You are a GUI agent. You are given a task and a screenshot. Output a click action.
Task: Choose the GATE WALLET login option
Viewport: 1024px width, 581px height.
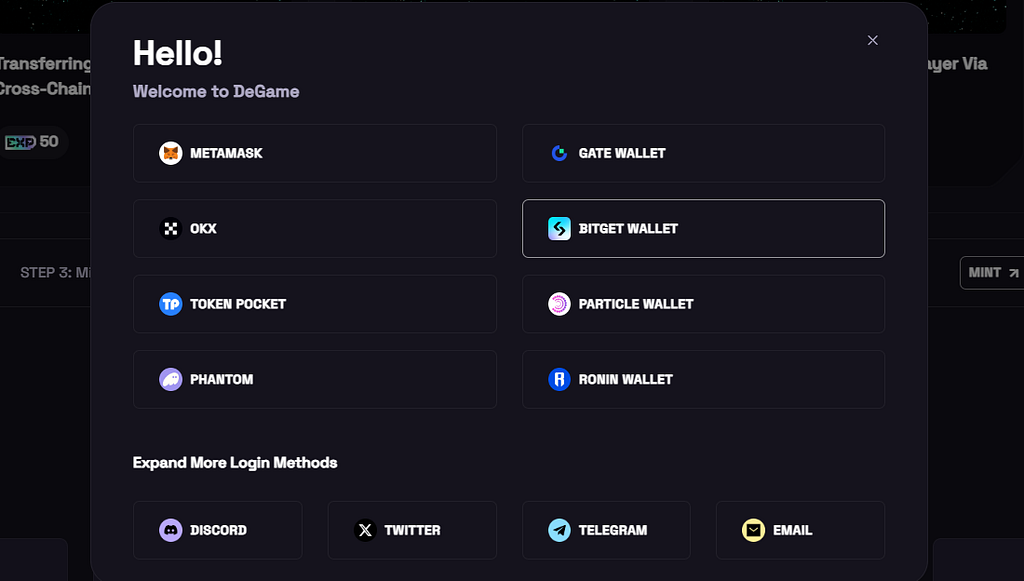pyautogui.click(x=703, y=153)
